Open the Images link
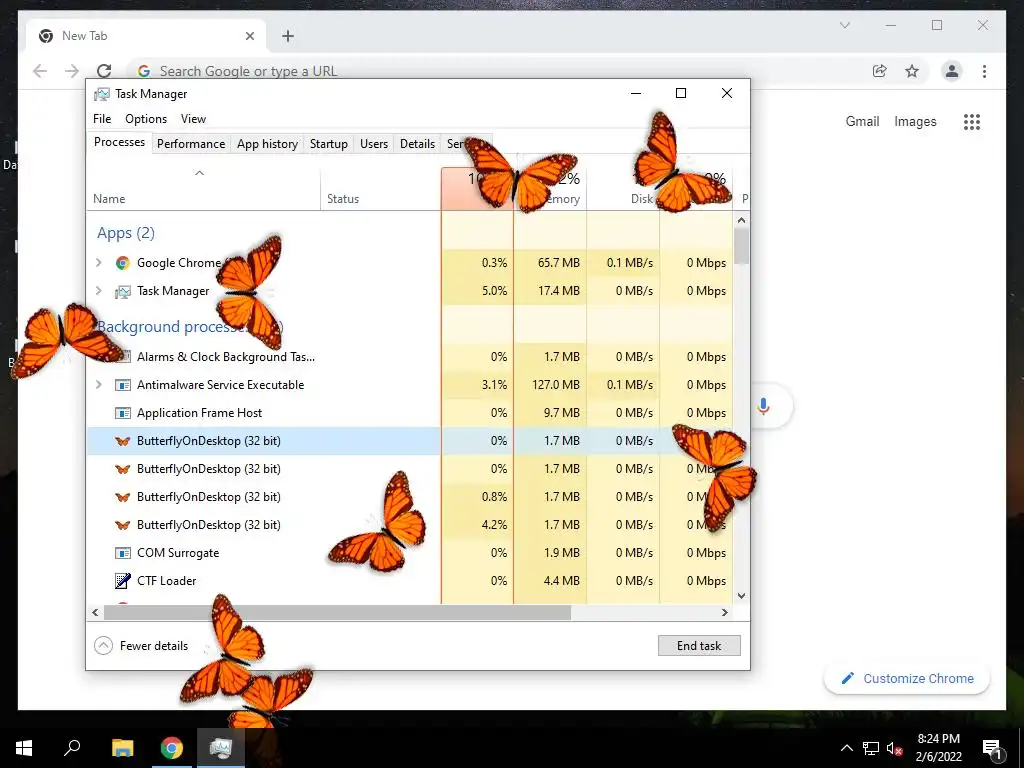The height and width of the screenshot is (768, 1024). coord(915,121)
